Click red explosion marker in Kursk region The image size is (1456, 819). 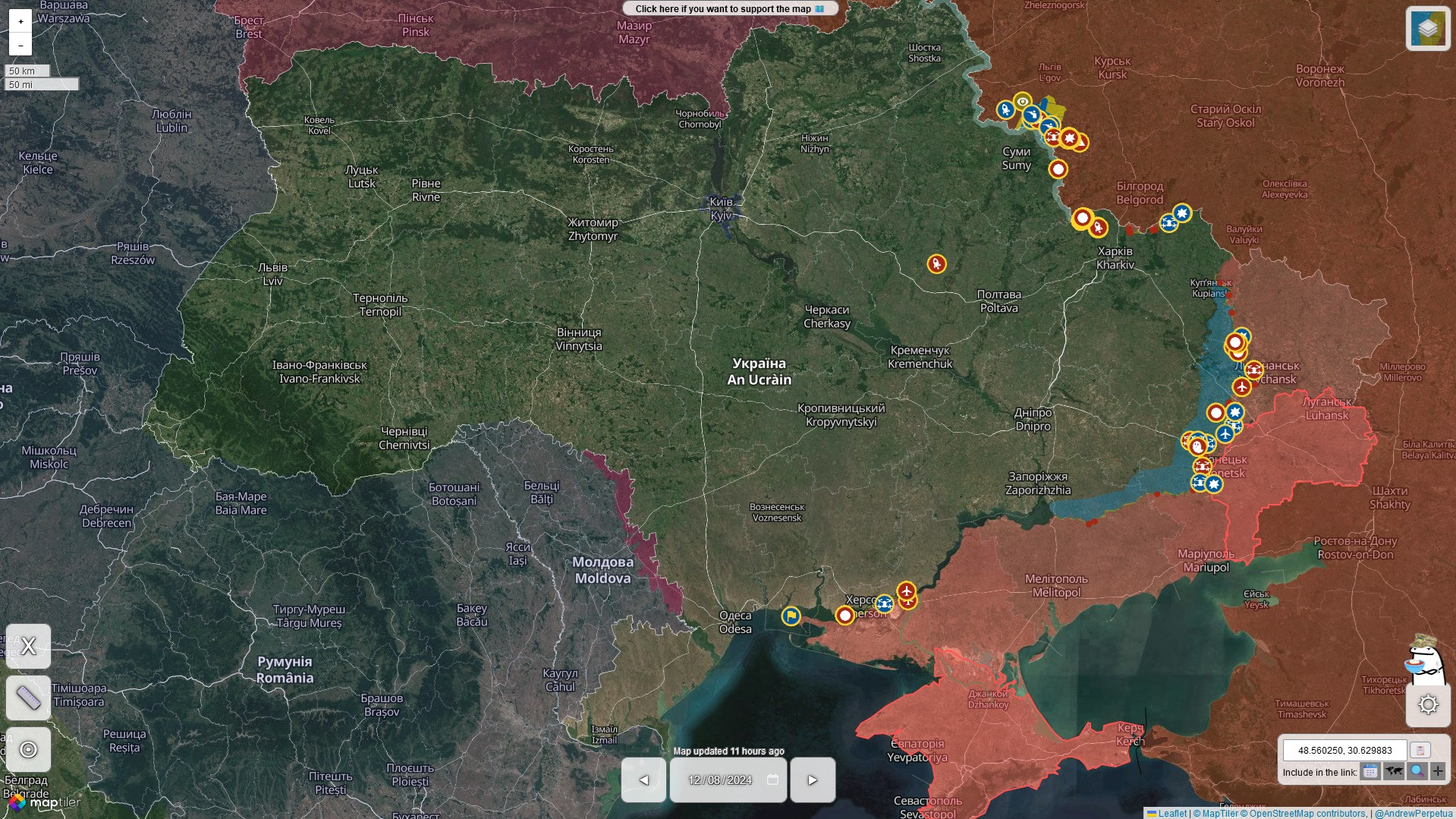[1069, 138]
